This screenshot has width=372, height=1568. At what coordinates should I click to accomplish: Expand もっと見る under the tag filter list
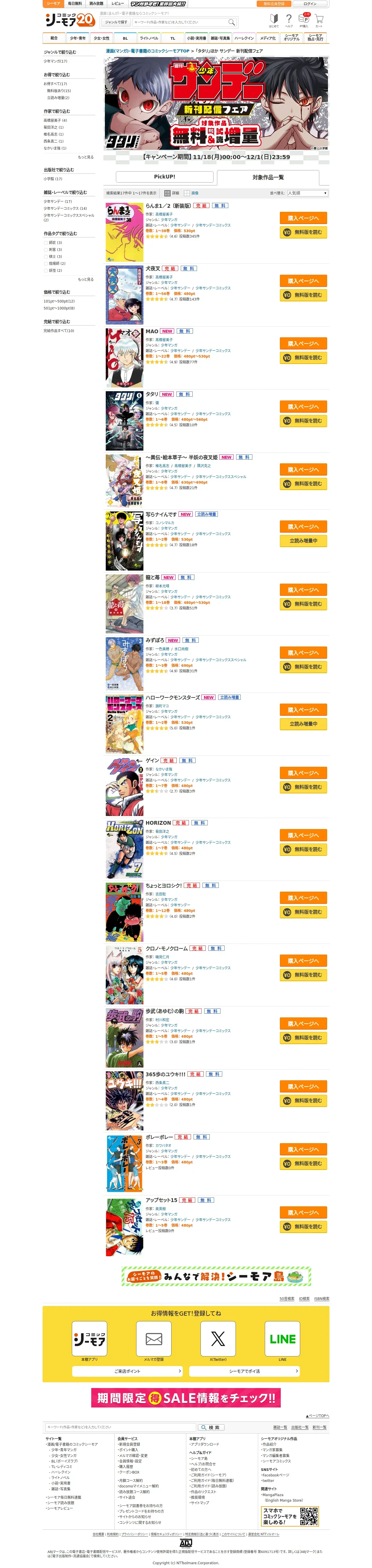pyautogui.click(x=86, y=279)
